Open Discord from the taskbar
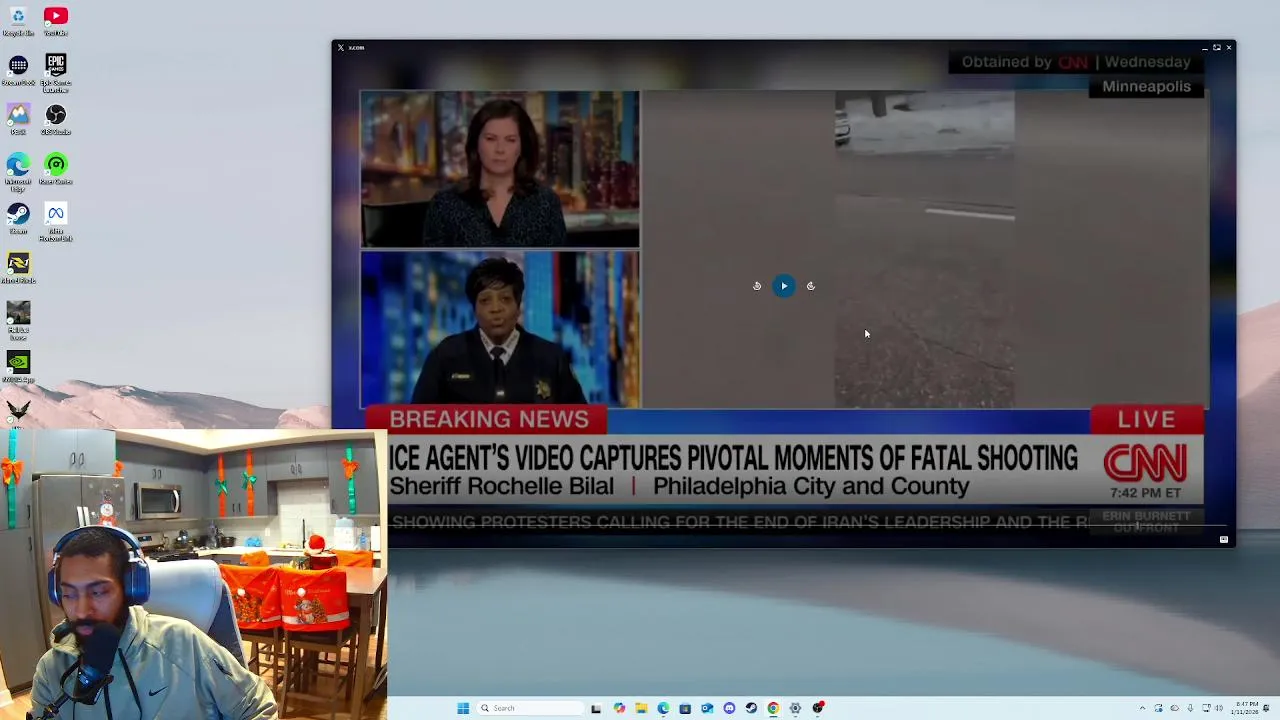1280x720 pixels. tap(729, 708)
